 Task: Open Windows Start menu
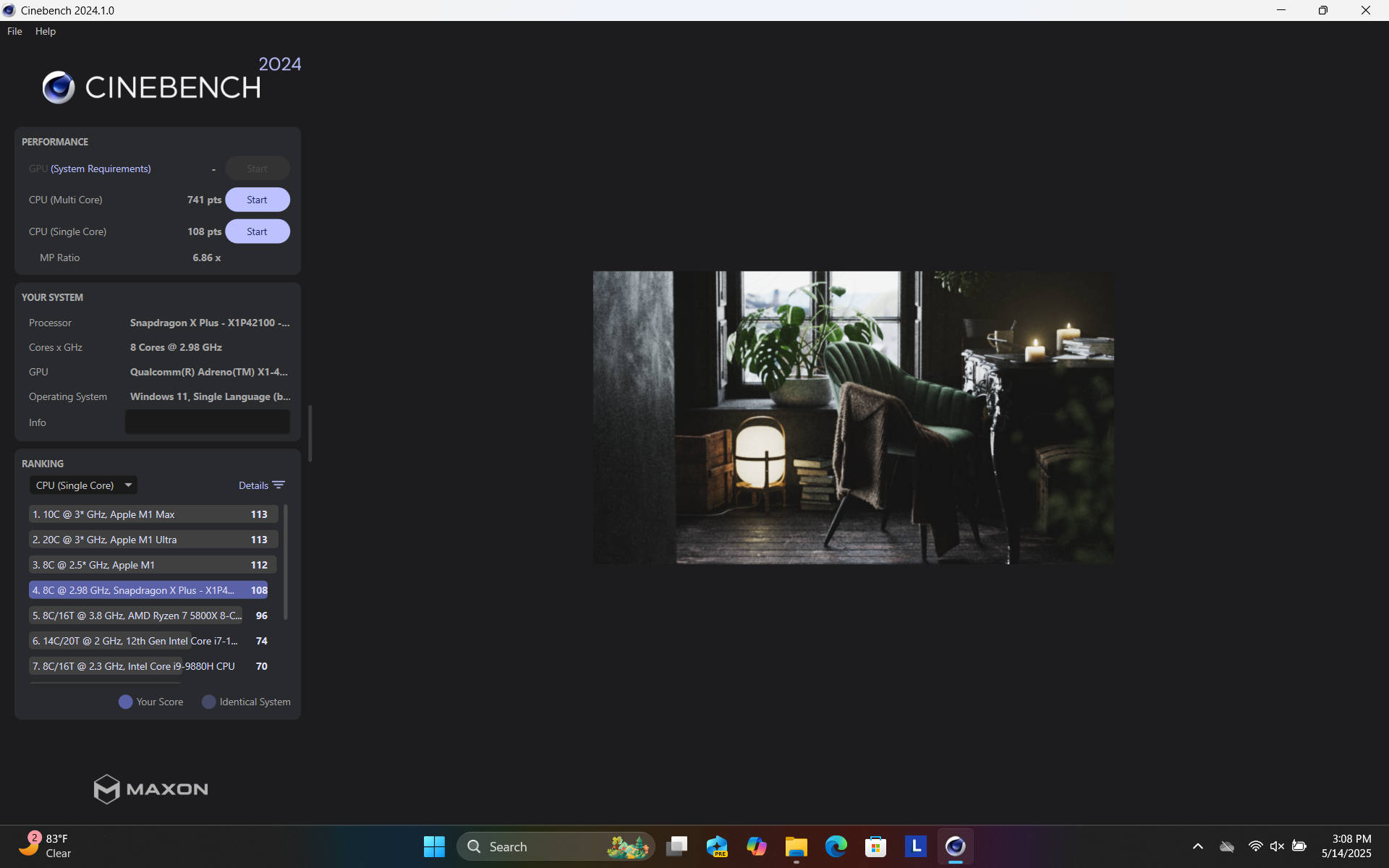(x=434, y=846)
